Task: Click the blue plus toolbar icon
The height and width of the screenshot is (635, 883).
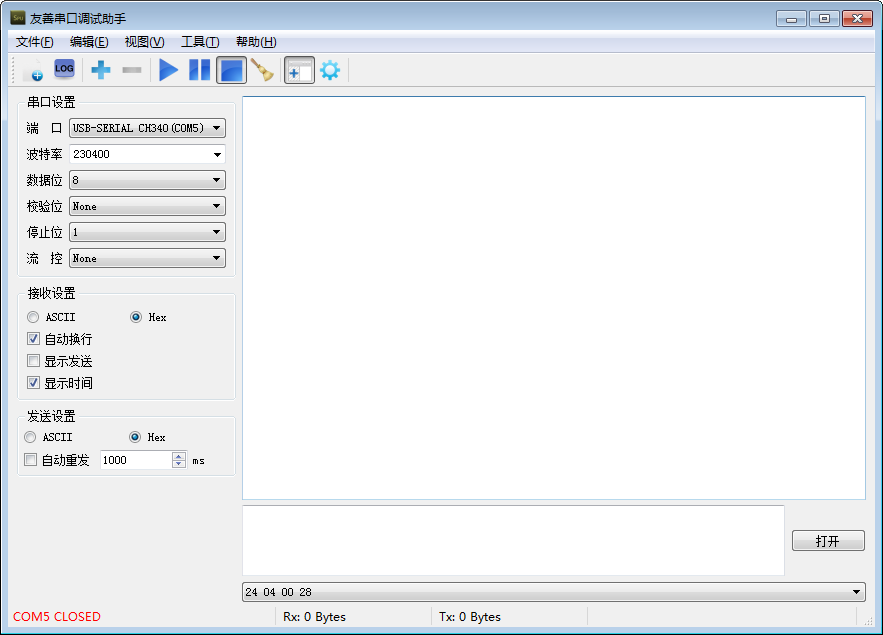Action: (x=101, y=70)
